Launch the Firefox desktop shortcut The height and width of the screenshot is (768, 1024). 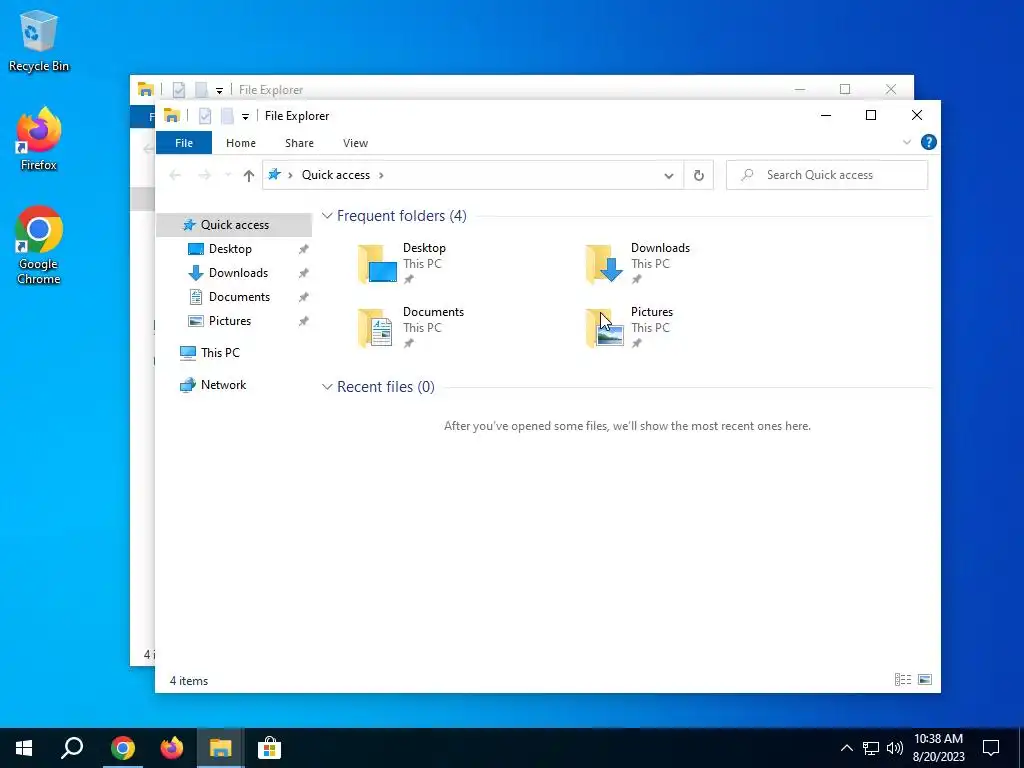(39, 139)
